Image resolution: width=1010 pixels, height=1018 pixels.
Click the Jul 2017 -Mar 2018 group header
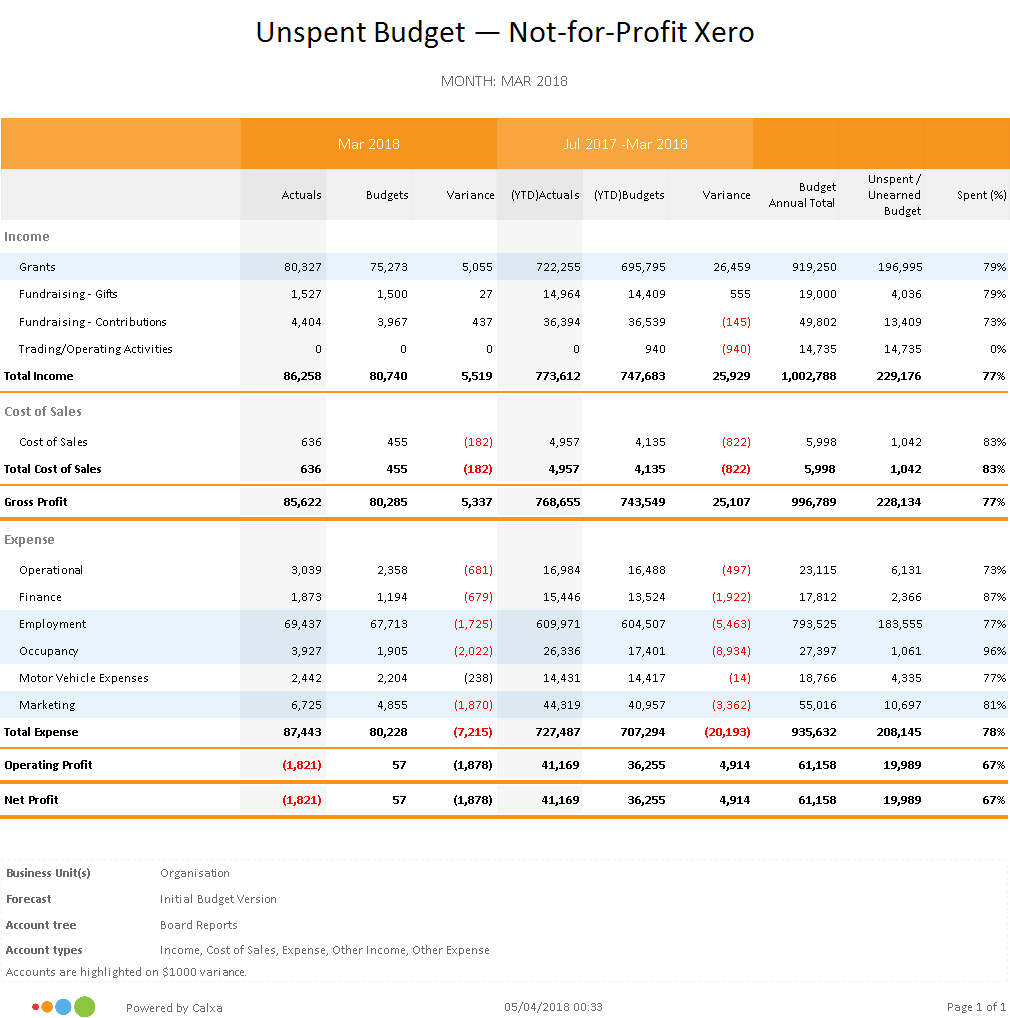coord(625,144)
